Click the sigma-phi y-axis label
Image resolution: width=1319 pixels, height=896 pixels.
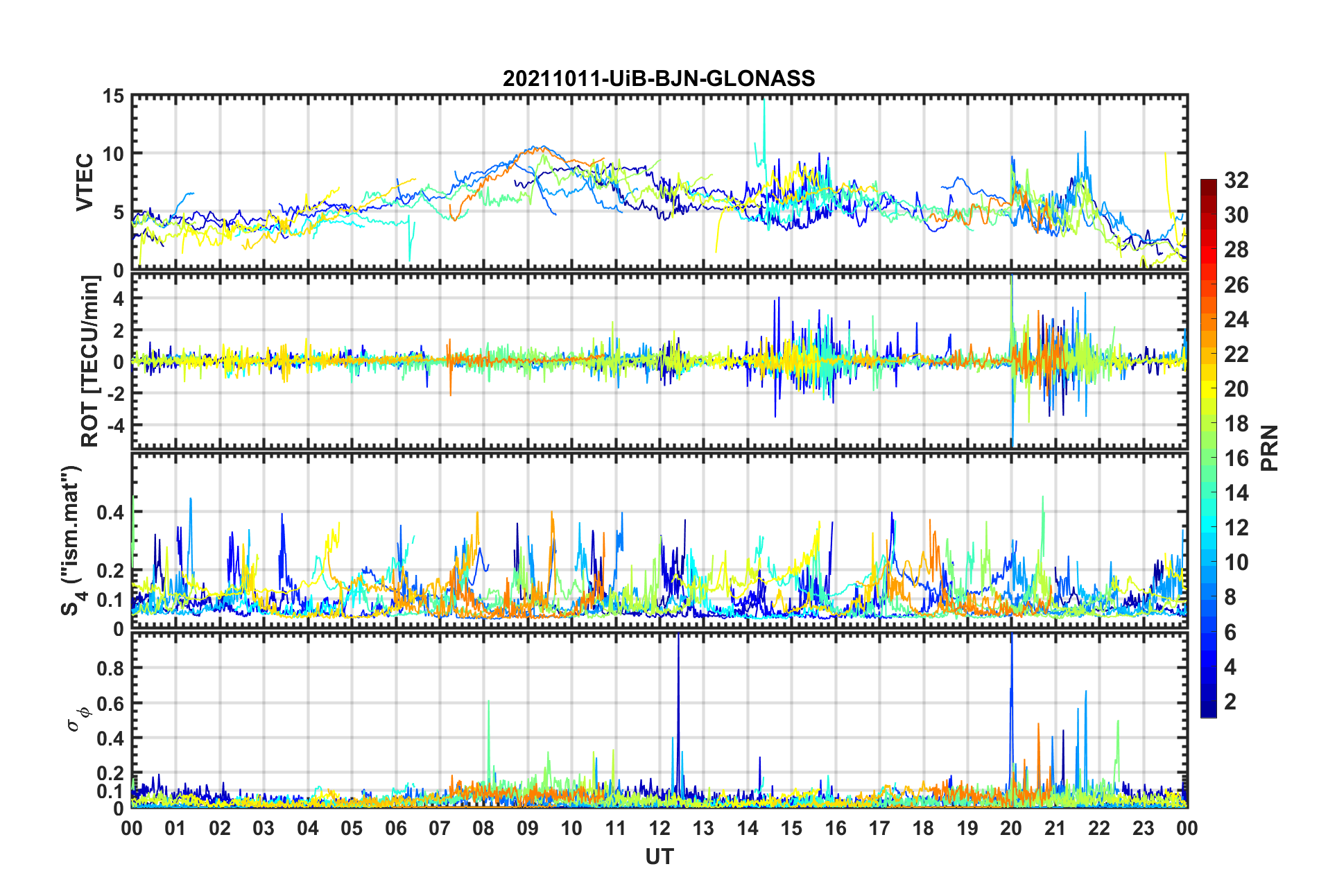click(x=77, y=718)
